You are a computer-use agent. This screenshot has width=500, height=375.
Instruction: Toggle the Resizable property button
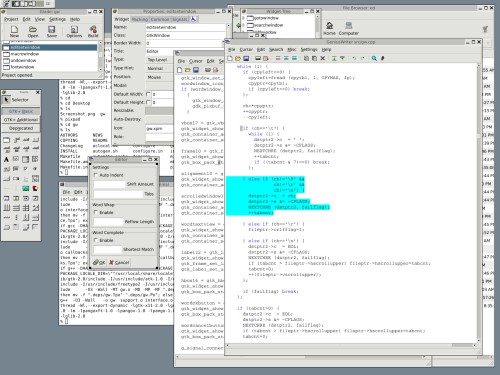coord(159,111)
